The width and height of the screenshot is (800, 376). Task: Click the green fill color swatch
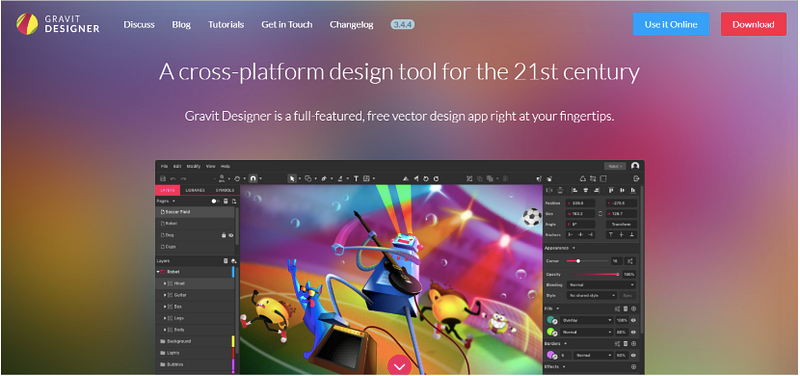[551, 331]
